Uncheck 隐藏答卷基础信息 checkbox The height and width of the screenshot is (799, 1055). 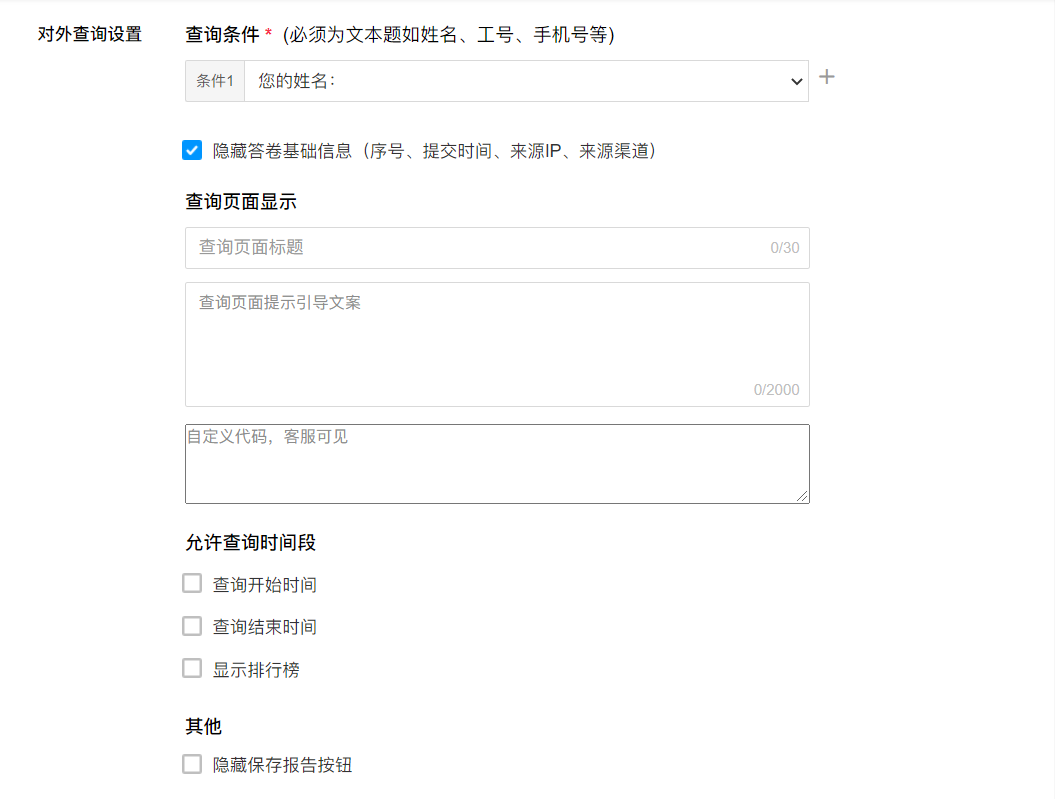[x=192, y=150]
